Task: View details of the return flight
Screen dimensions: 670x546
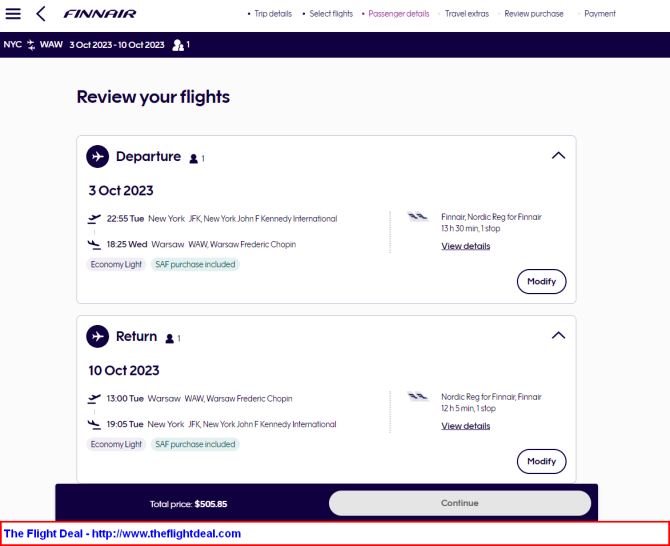Action: point(466,426)
